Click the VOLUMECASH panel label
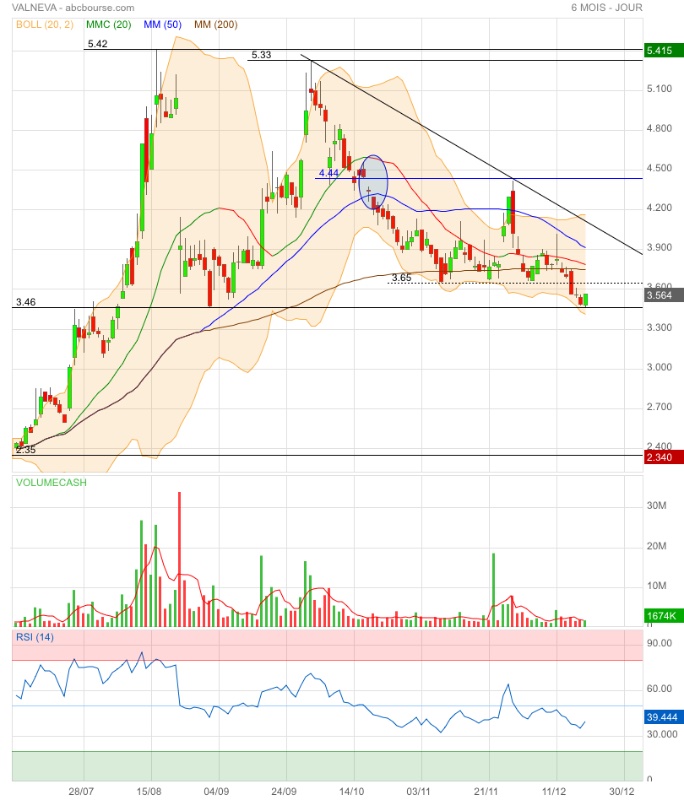Image resolution: width=684 pixels, height=800 pixels. (51, 483)
